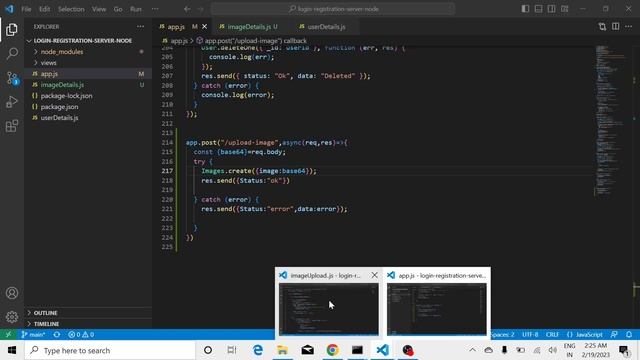This screenshot has height=360, width=640.
Task: Click the Explorer more actions ellipsis
Action: click(x=140, y=27)
